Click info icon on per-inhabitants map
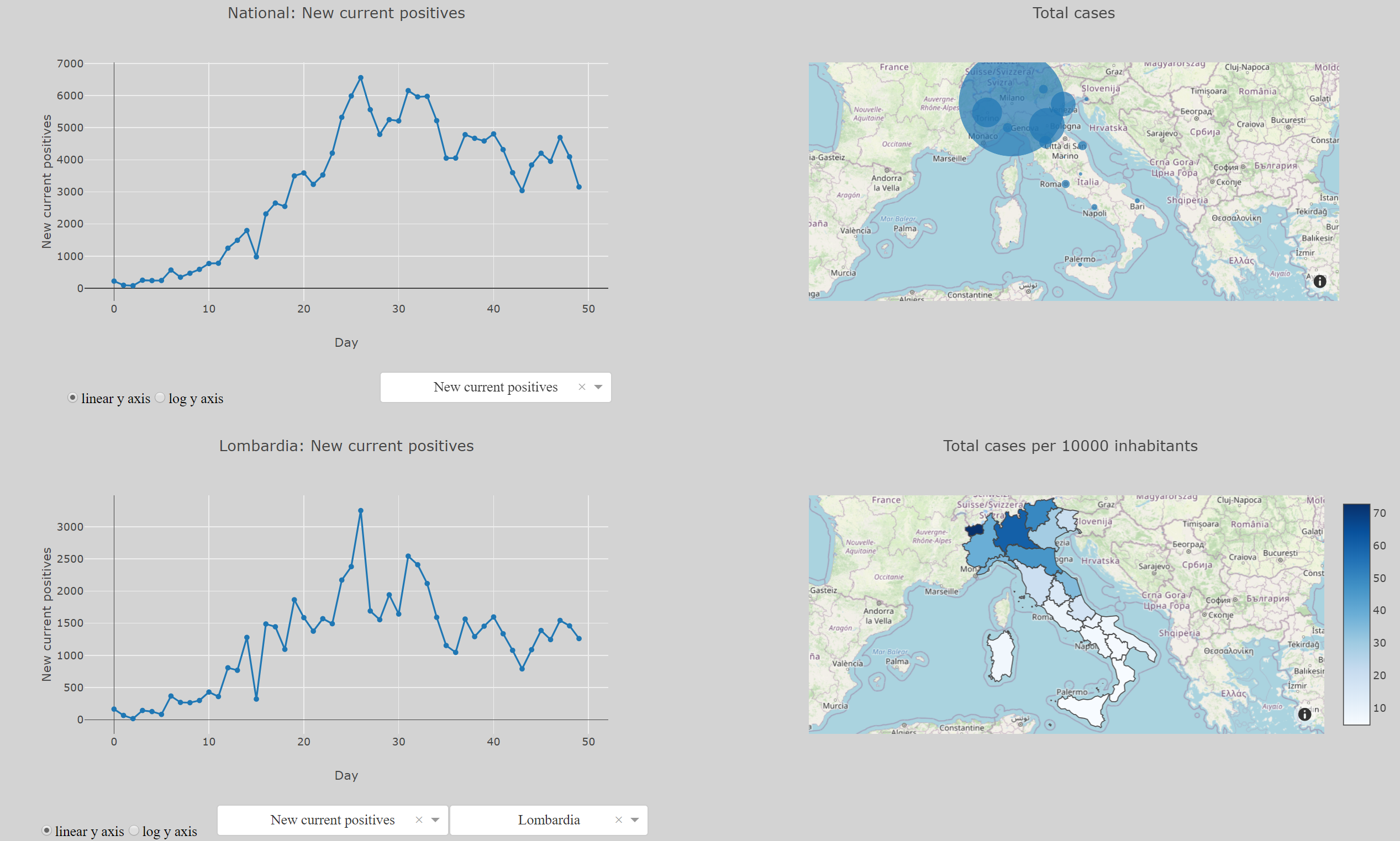Image resolution: width=1400 pixels, height=841 pixels. (x=1304, y=714)
